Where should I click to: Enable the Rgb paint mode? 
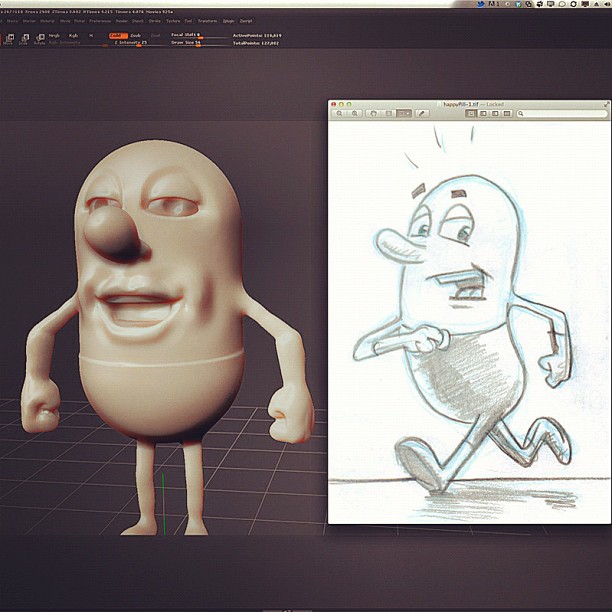click(x=73, y=36)
